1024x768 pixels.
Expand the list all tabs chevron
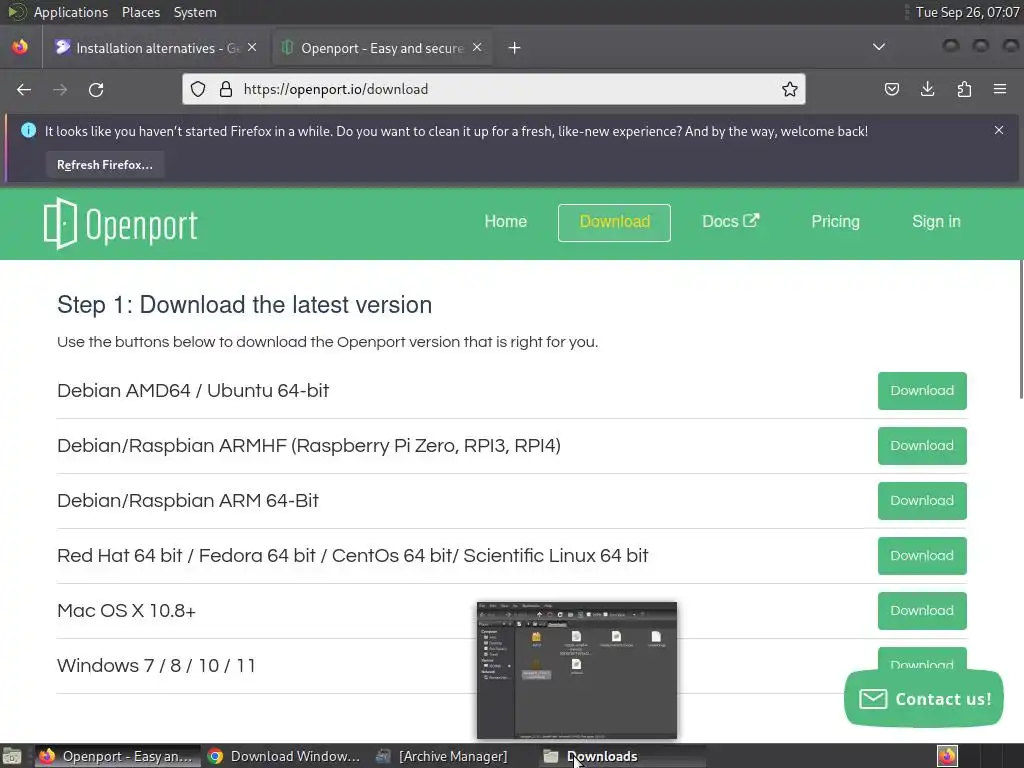coord(879,47)
